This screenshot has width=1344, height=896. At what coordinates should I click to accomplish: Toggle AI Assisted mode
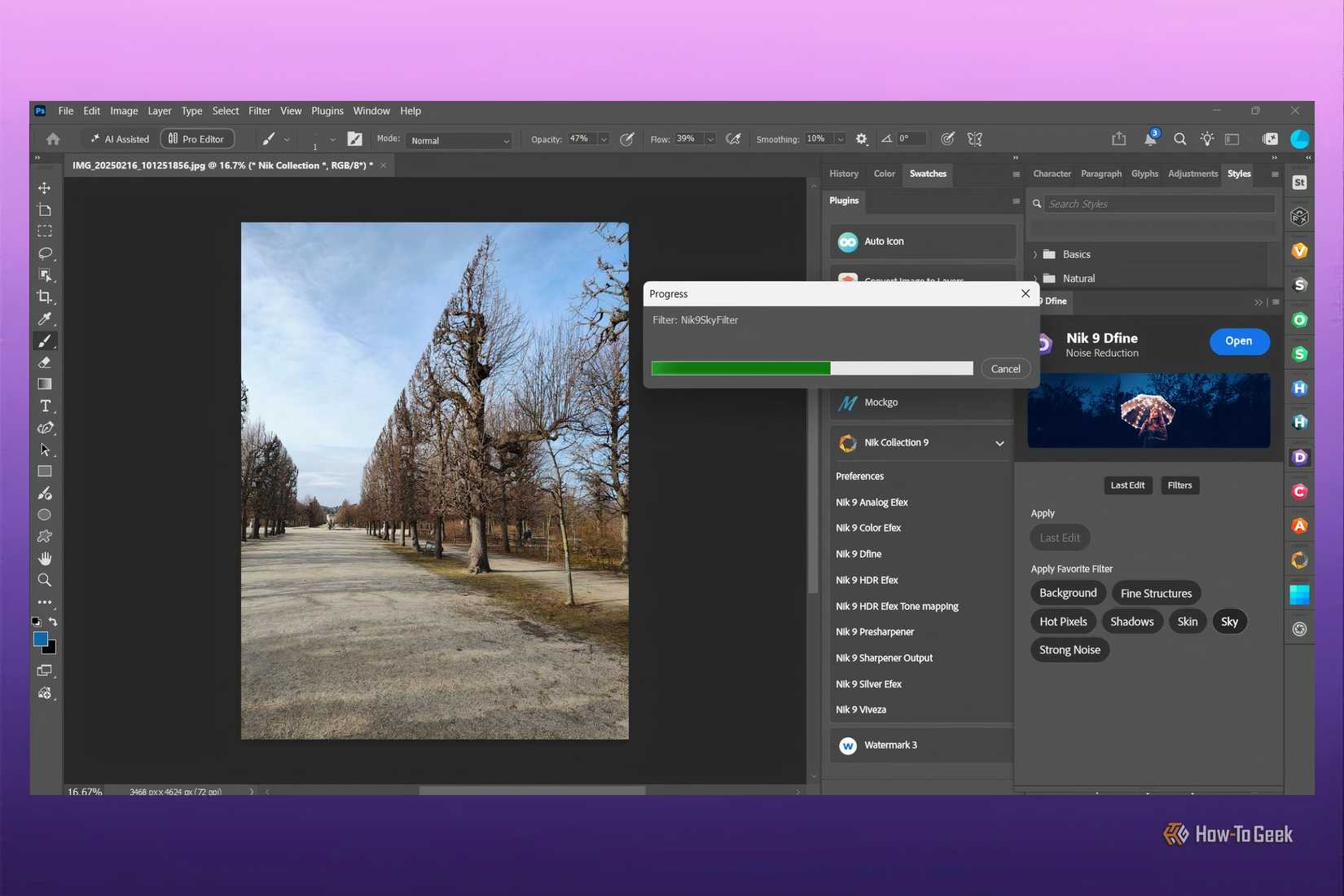pos(120,139)
